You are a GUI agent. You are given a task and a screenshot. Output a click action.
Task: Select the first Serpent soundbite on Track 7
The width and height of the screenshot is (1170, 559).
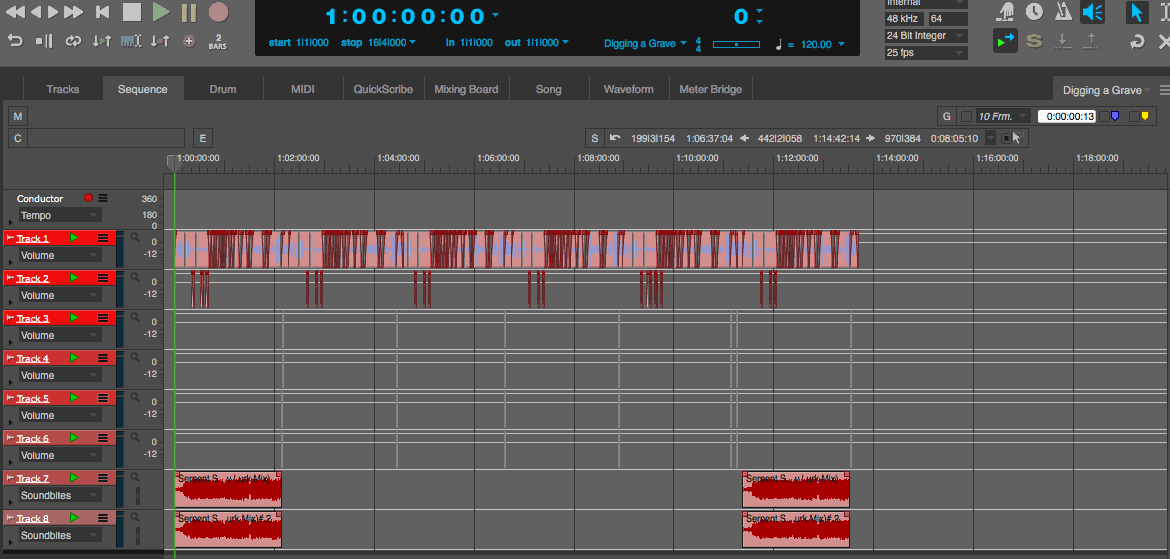[228, 490]
